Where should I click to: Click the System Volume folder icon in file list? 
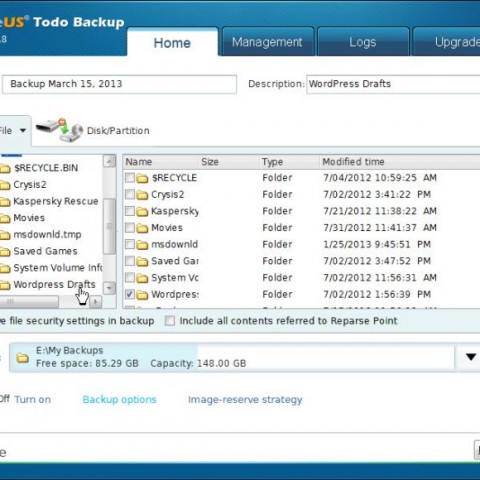tap(142, 278)
